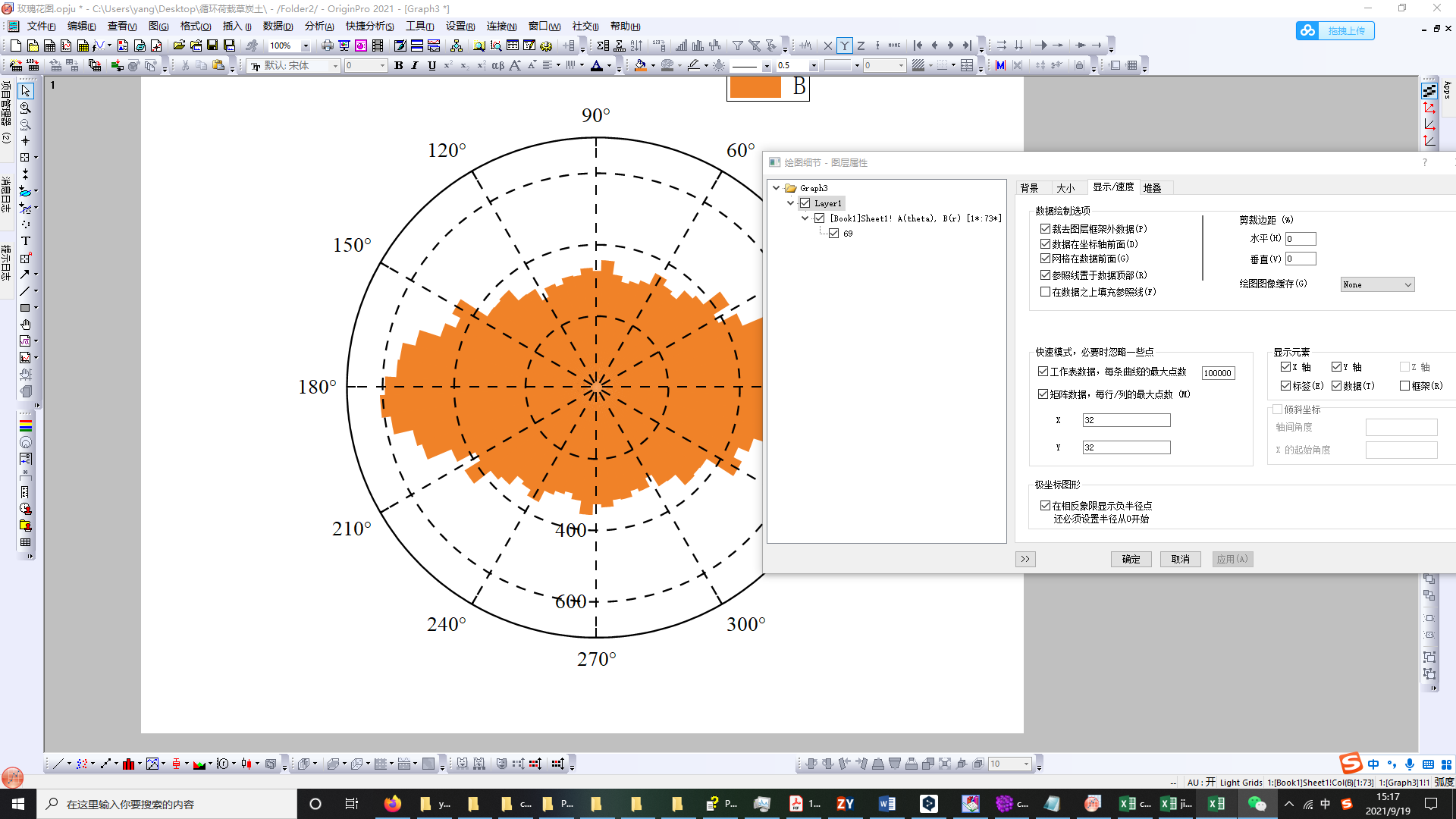
Task: Collapse the Graph3 tree node
Action: [x=776, y=188]
